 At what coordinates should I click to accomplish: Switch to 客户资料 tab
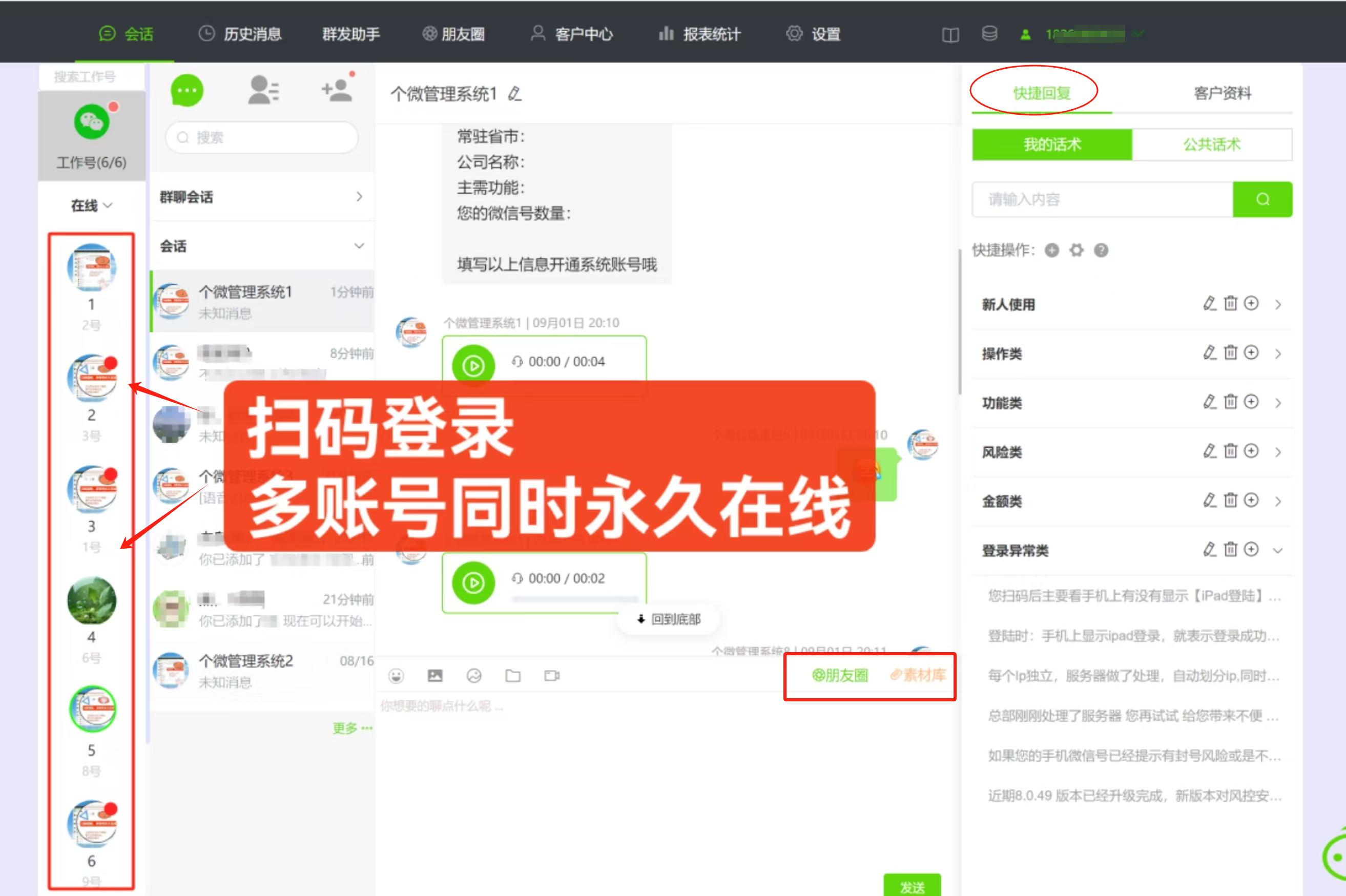point(1222,93)
